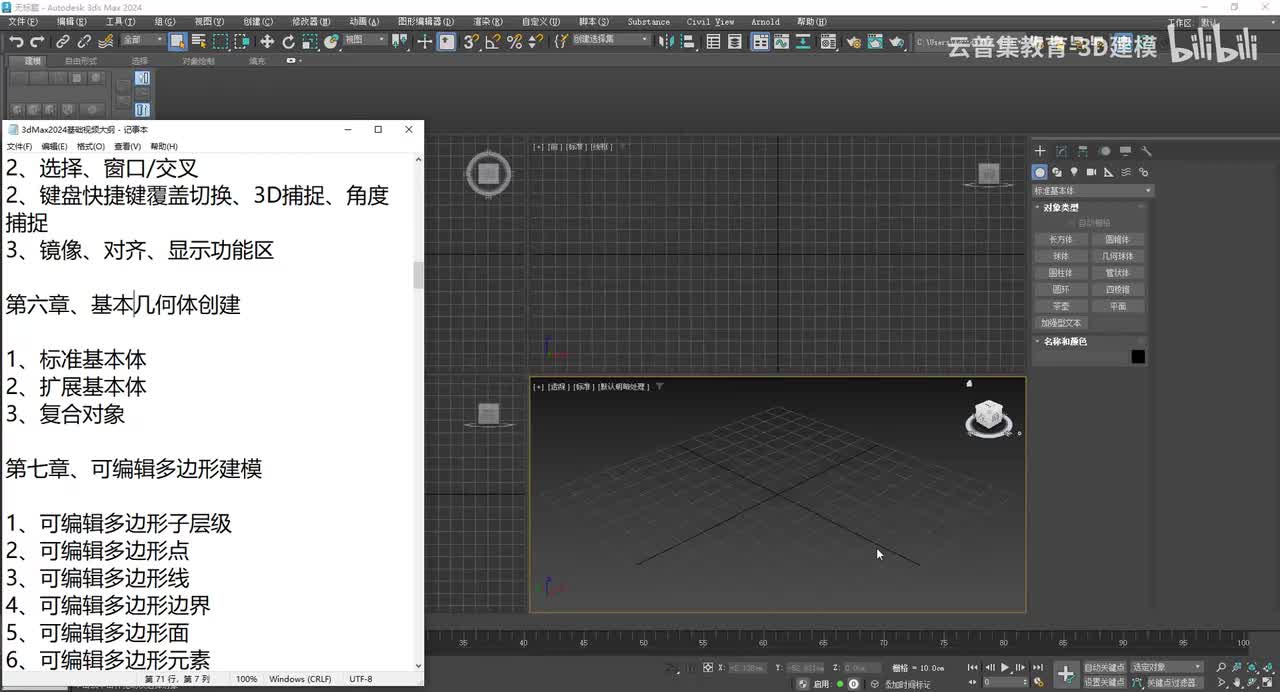
Task: Click the Mirror tool icon
Action: click(665, 41)
